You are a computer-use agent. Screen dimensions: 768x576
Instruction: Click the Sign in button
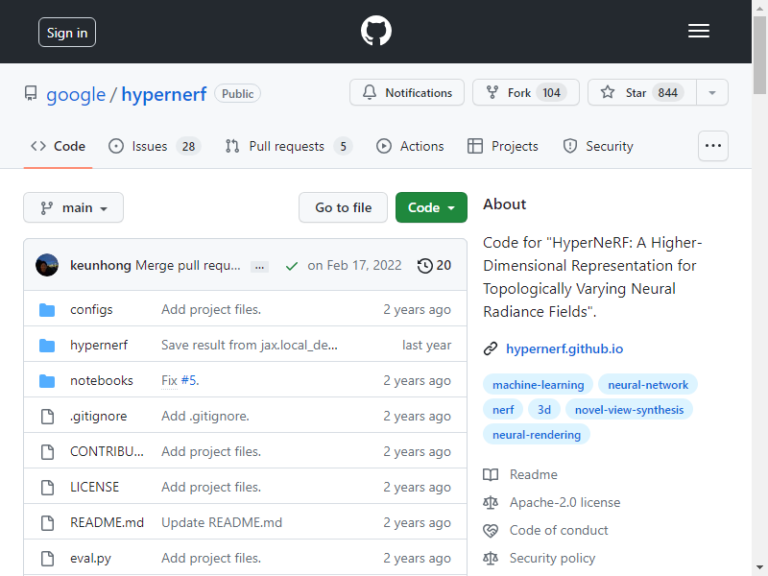[x=67, y=32]
